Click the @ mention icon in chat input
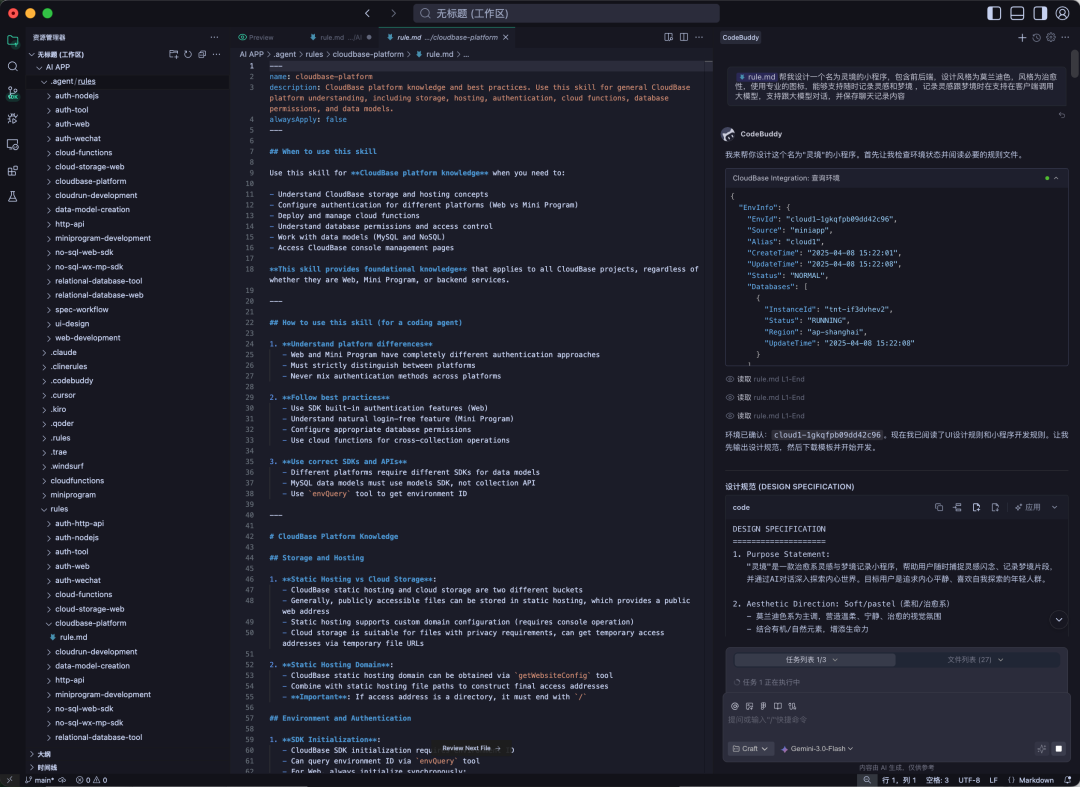1080x787 pixels. point(734,706)
